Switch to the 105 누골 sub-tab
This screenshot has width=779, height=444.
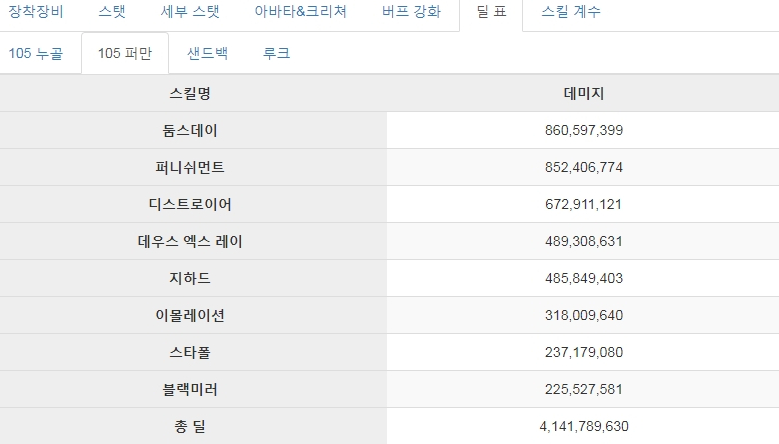(x=36, y=53)
